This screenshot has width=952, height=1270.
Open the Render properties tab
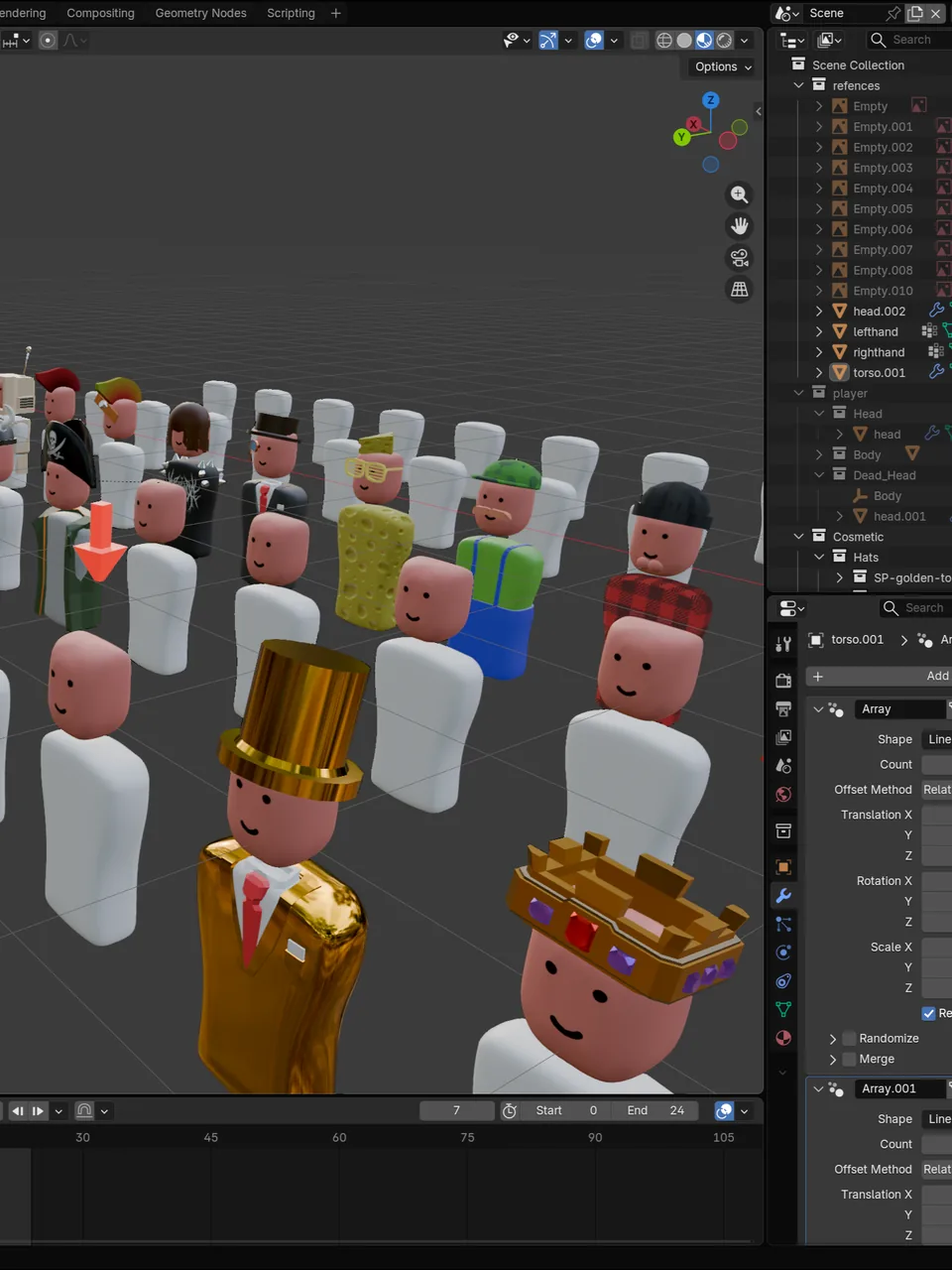click(783, 680)
